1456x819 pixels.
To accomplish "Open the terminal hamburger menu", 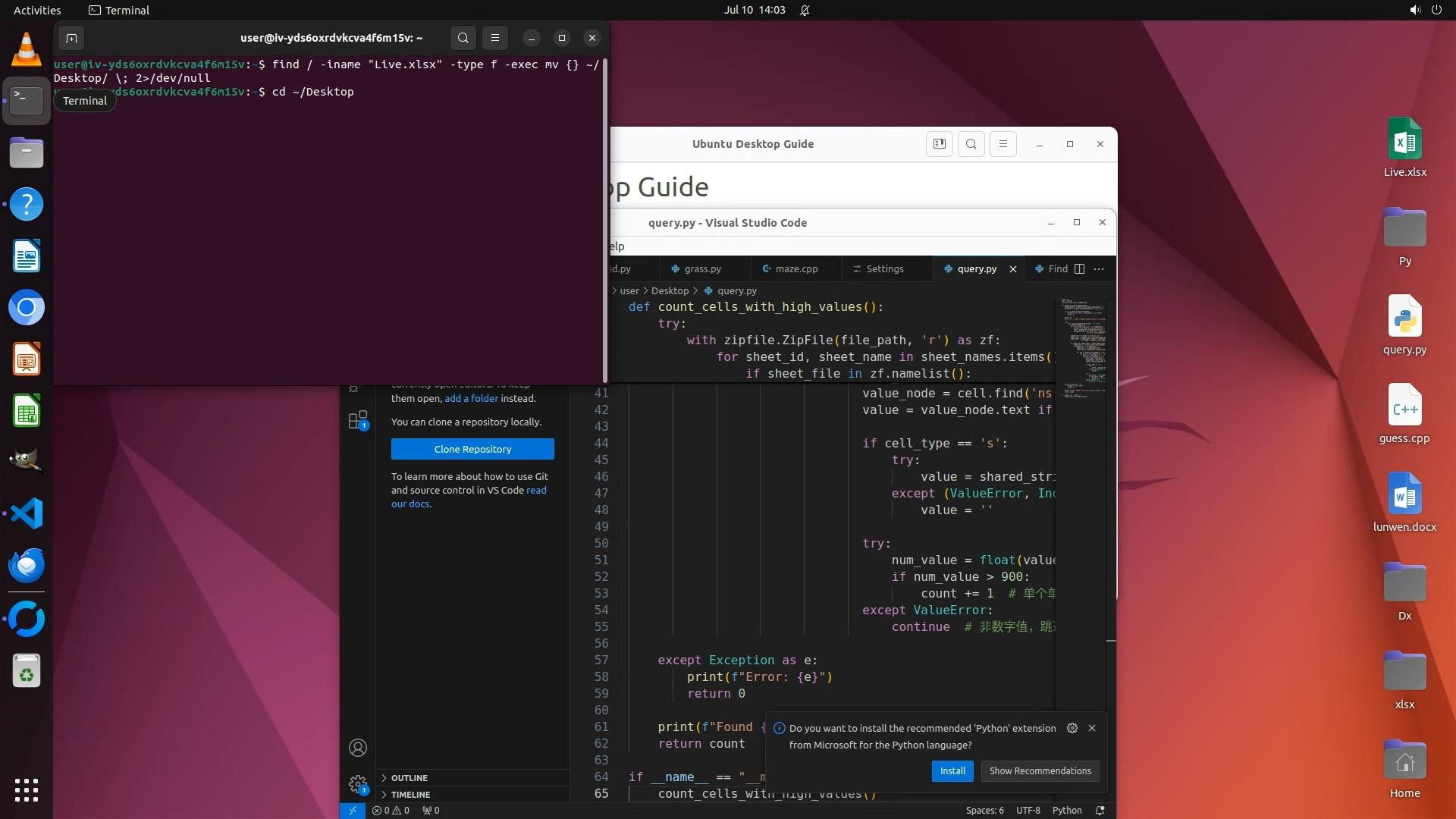I will pos(494,38).
